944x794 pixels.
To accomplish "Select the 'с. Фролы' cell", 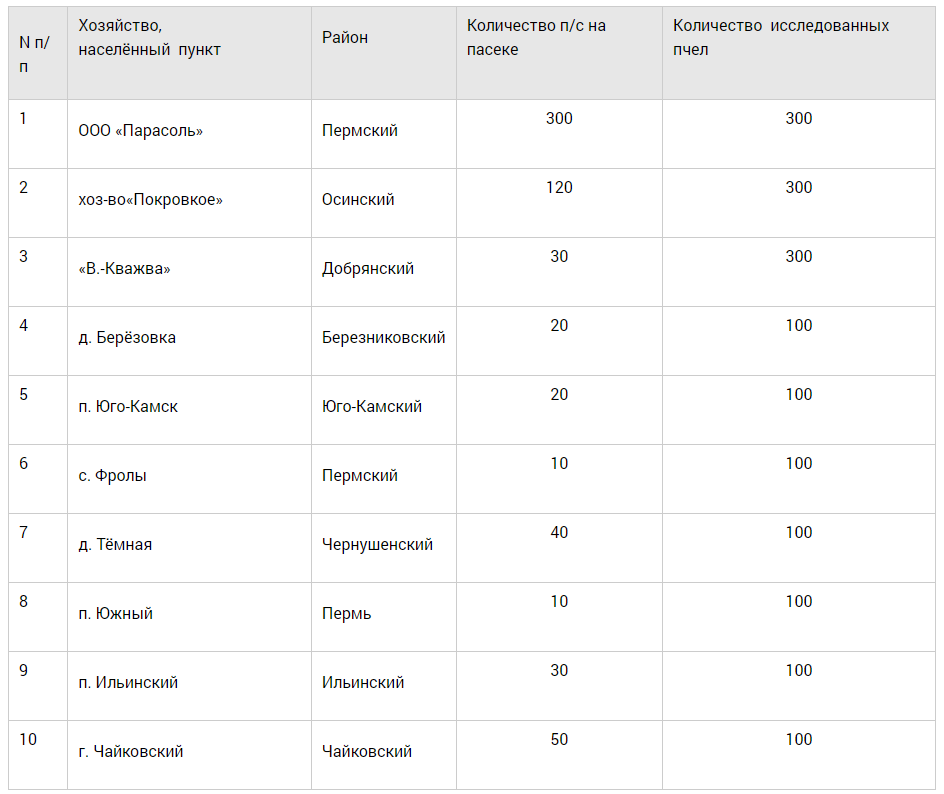I will point(113,476).
